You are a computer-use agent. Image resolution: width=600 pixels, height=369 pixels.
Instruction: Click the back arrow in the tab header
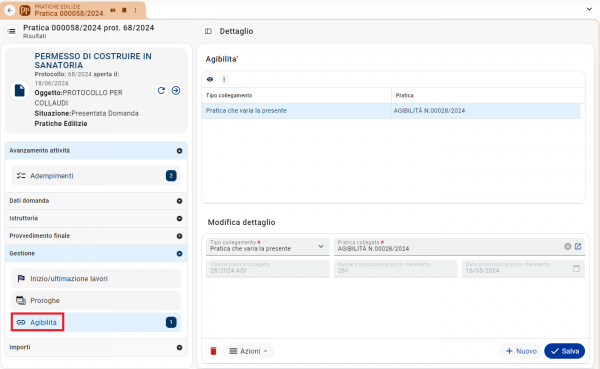pos(10,10)
